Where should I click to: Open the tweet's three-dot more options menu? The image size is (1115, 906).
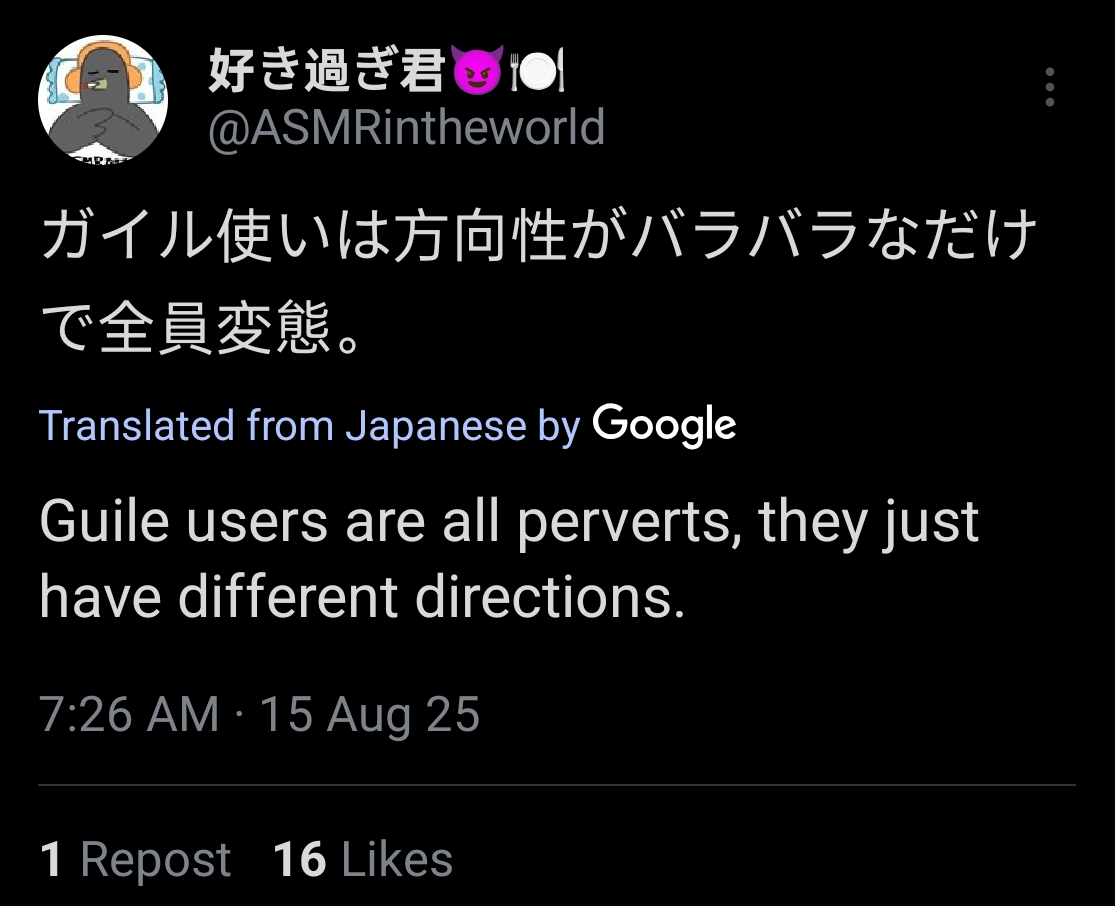[x=1049, y=88]
